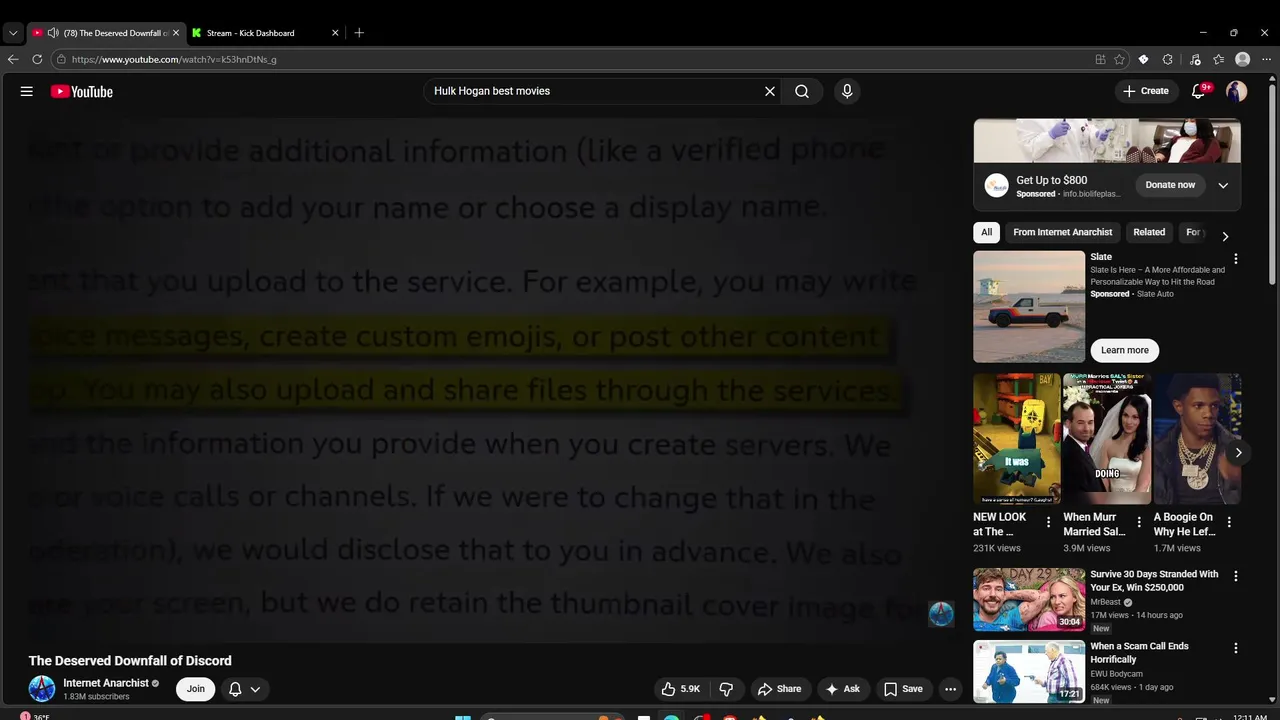This screenshot has height=720, width=1280.
Task: Save the video to playlist
Action: tap(903, 689)
